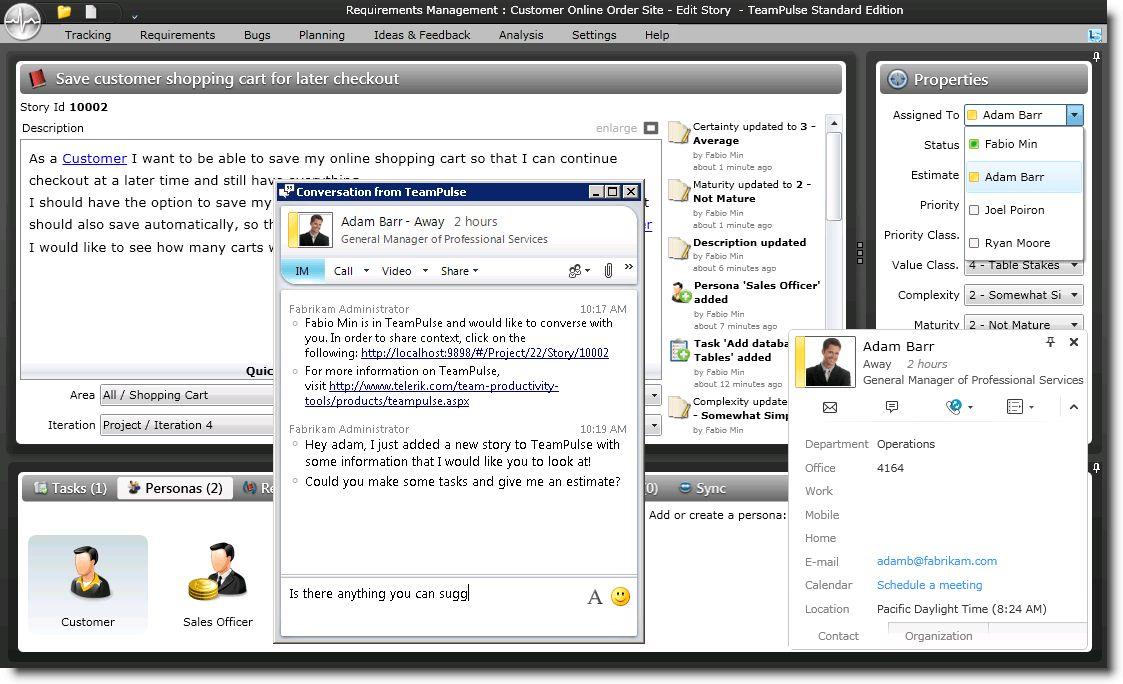Select Ryan Moore in assignee list
Image resolution: width=1123 pixels, height=684 pixels.
[x=1016, y=243]
